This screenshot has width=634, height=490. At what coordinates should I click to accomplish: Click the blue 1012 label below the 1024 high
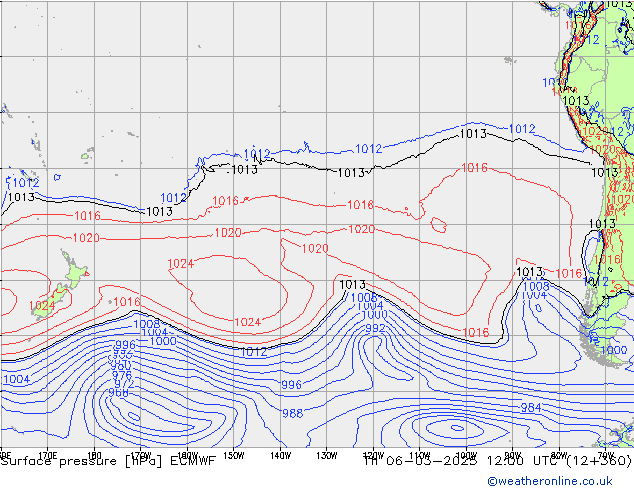click(254, 352)
